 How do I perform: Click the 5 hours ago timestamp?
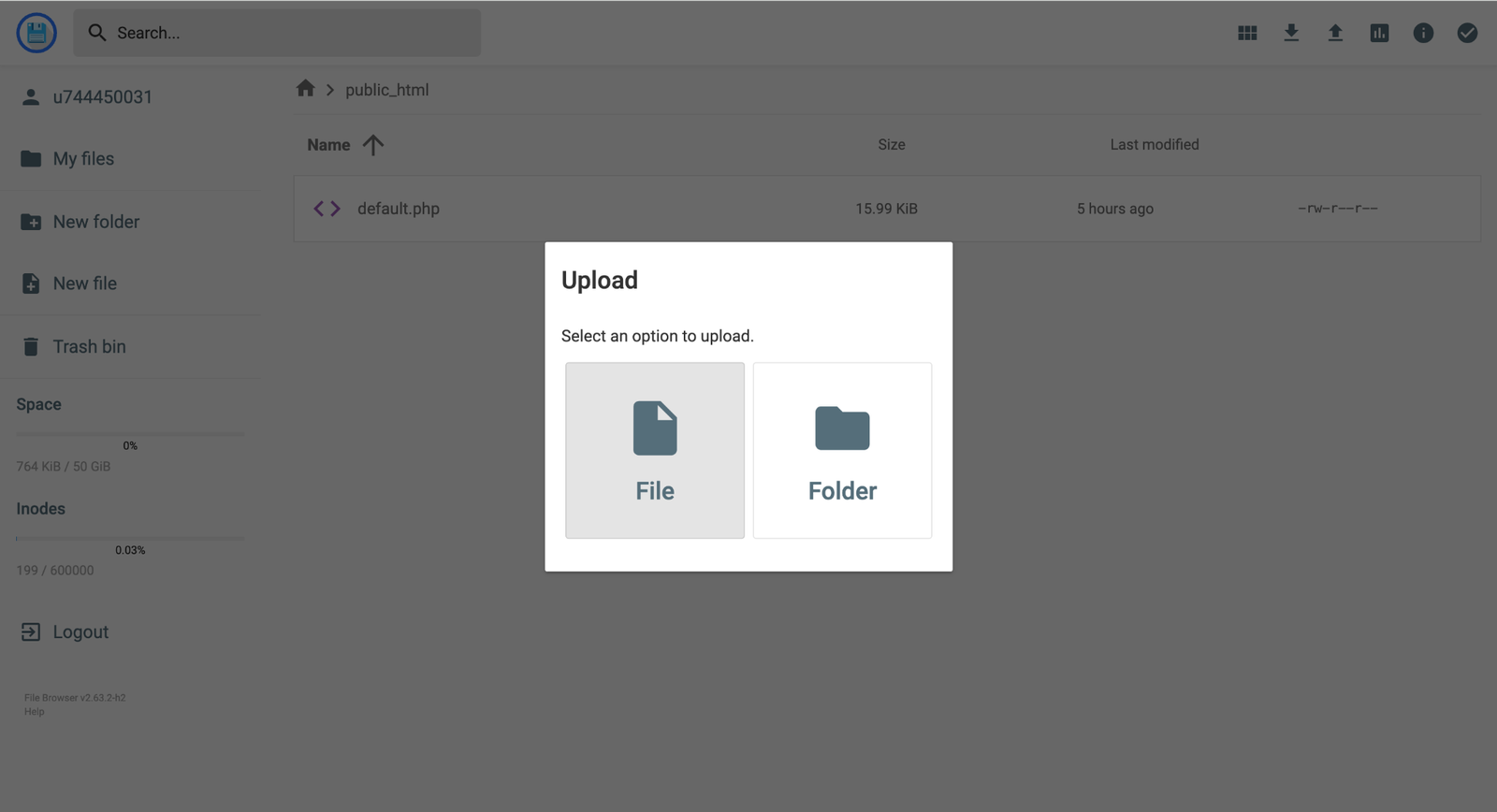pyautogui.click(x=1114, y=209)
